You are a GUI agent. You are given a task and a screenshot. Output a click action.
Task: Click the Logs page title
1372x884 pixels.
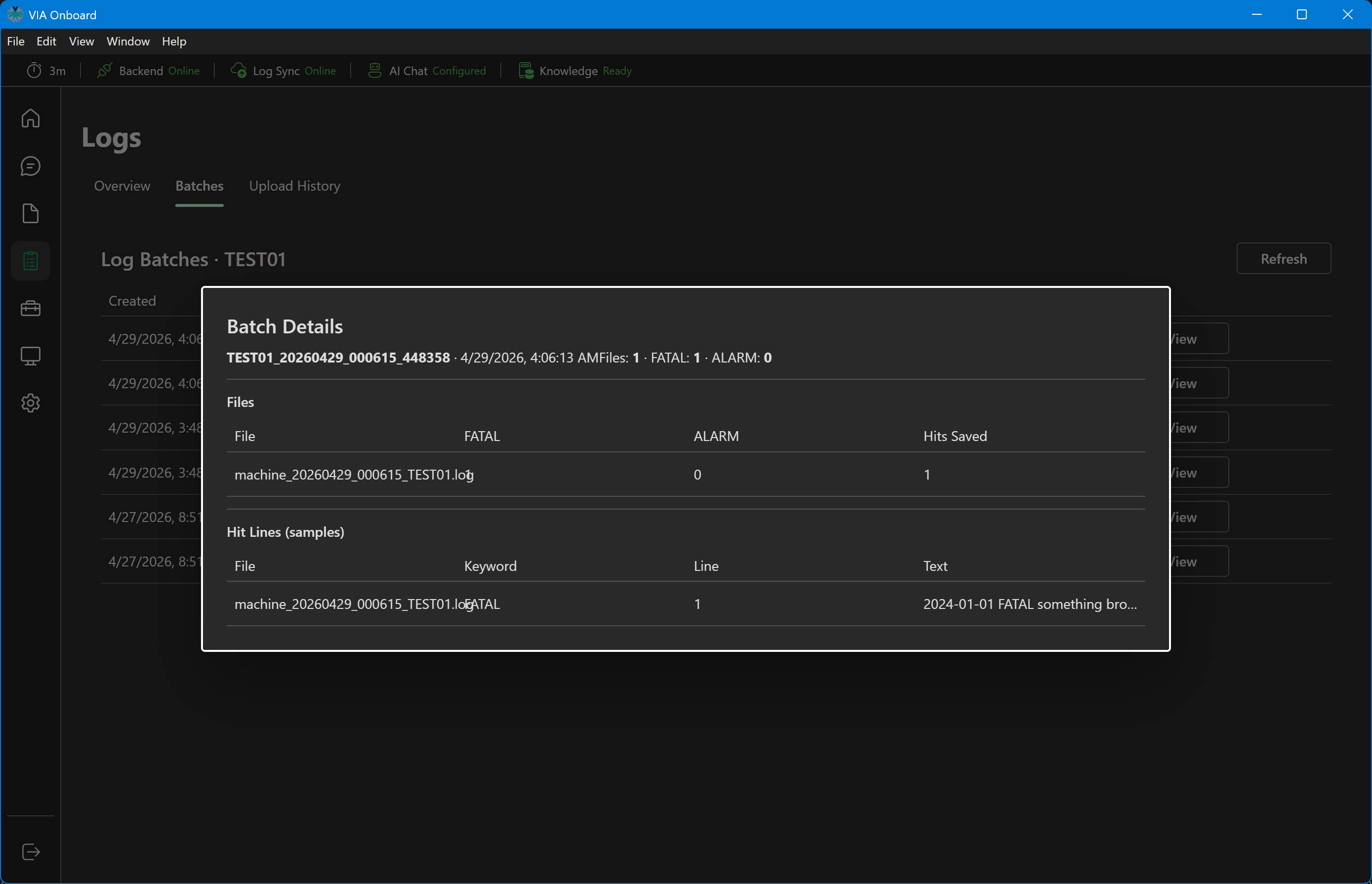(x=111, y=138)
